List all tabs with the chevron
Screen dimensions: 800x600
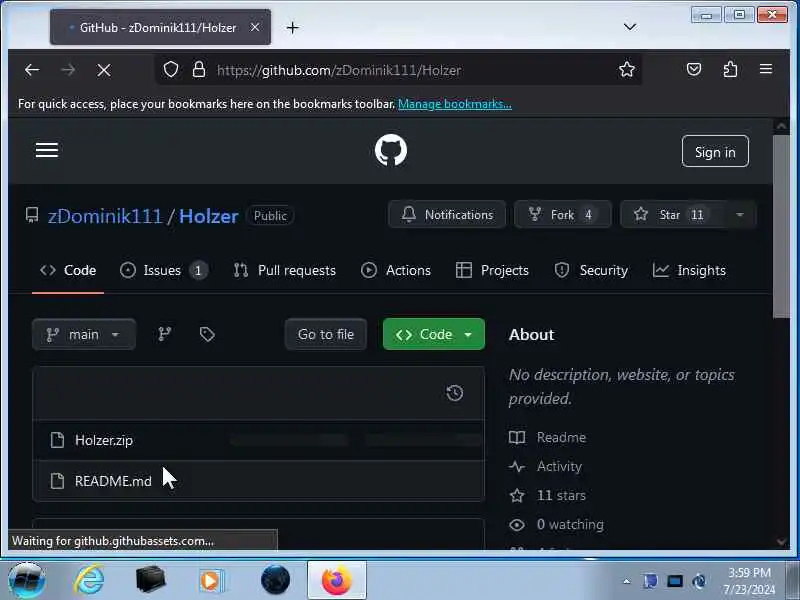pos(630,27)
